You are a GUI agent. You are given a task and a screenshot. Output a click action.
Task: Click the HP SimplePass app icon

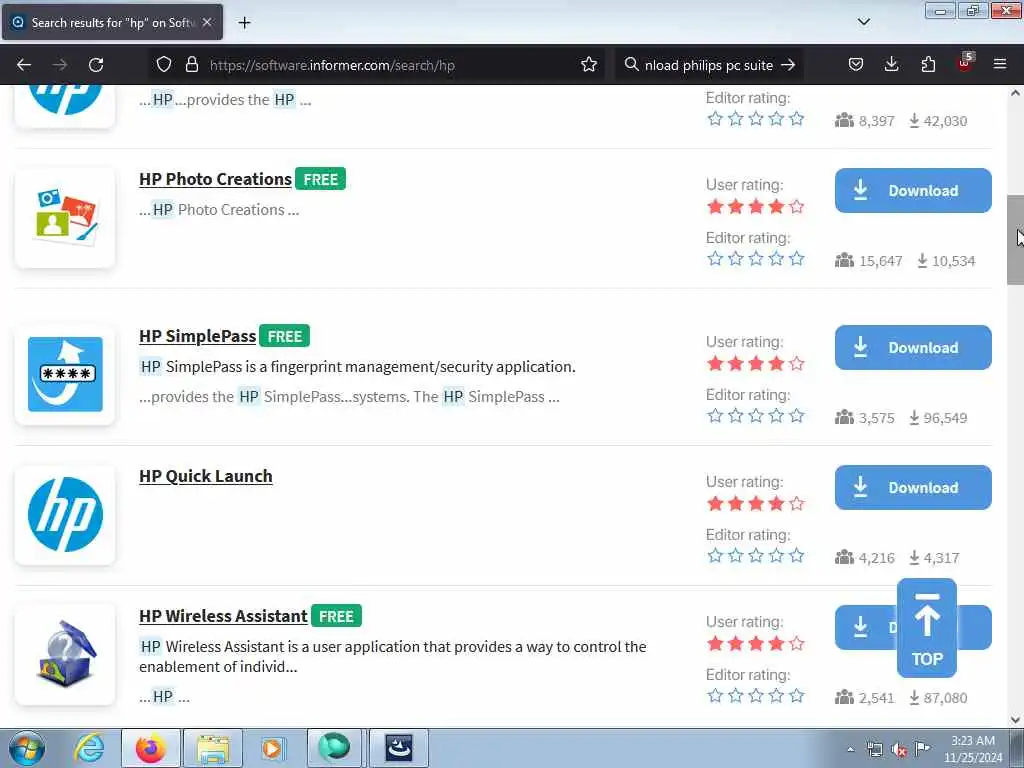(x=65, y=374)
